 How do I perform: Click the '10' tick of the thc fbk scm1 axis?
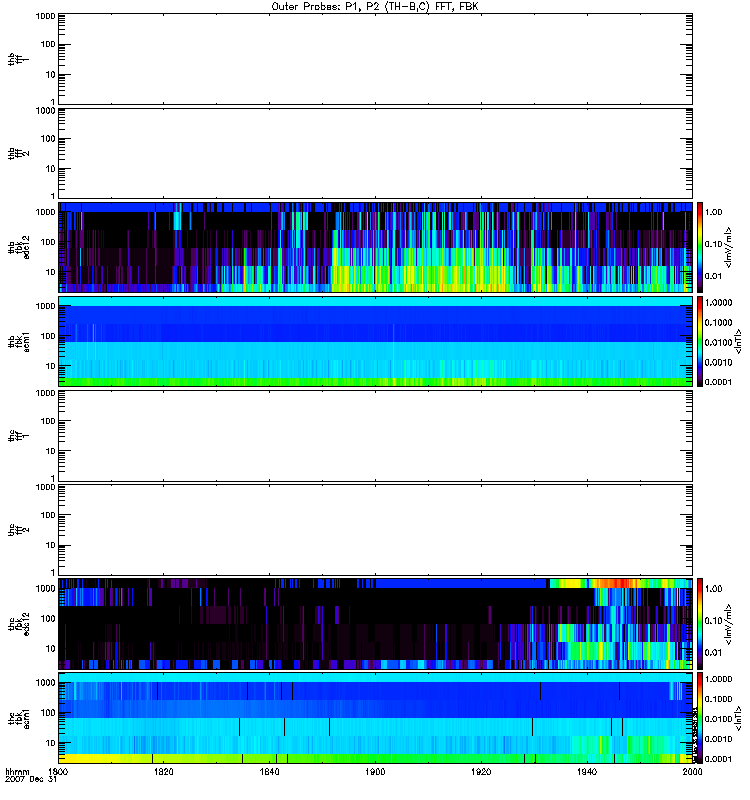[x=50, y=743]
